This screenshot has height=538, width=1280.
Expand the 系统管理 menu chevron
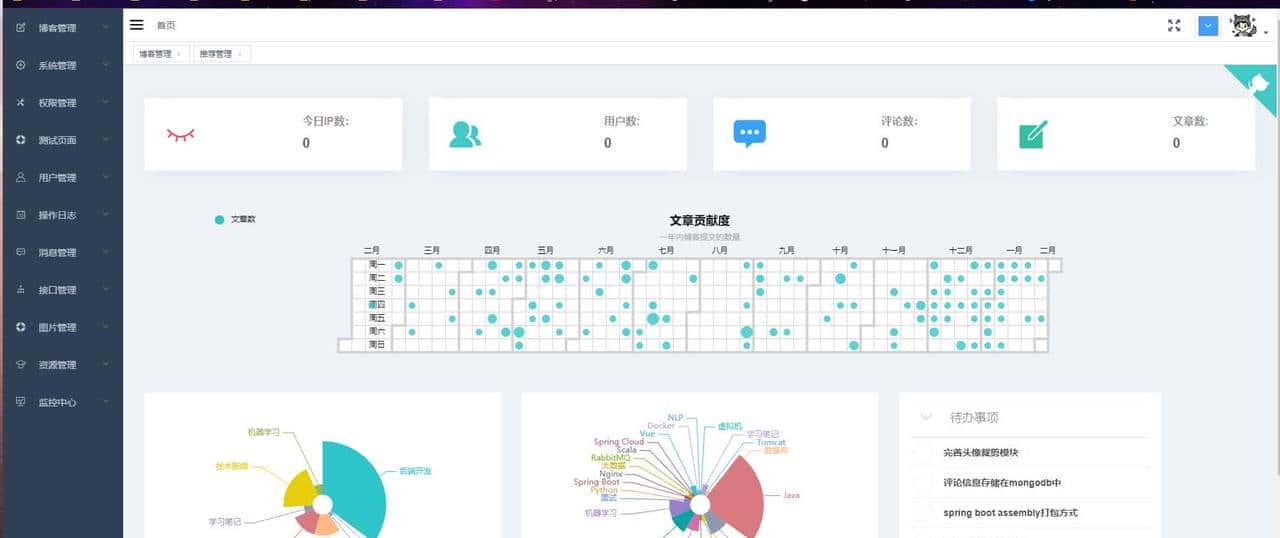click(x=105, y=65)
